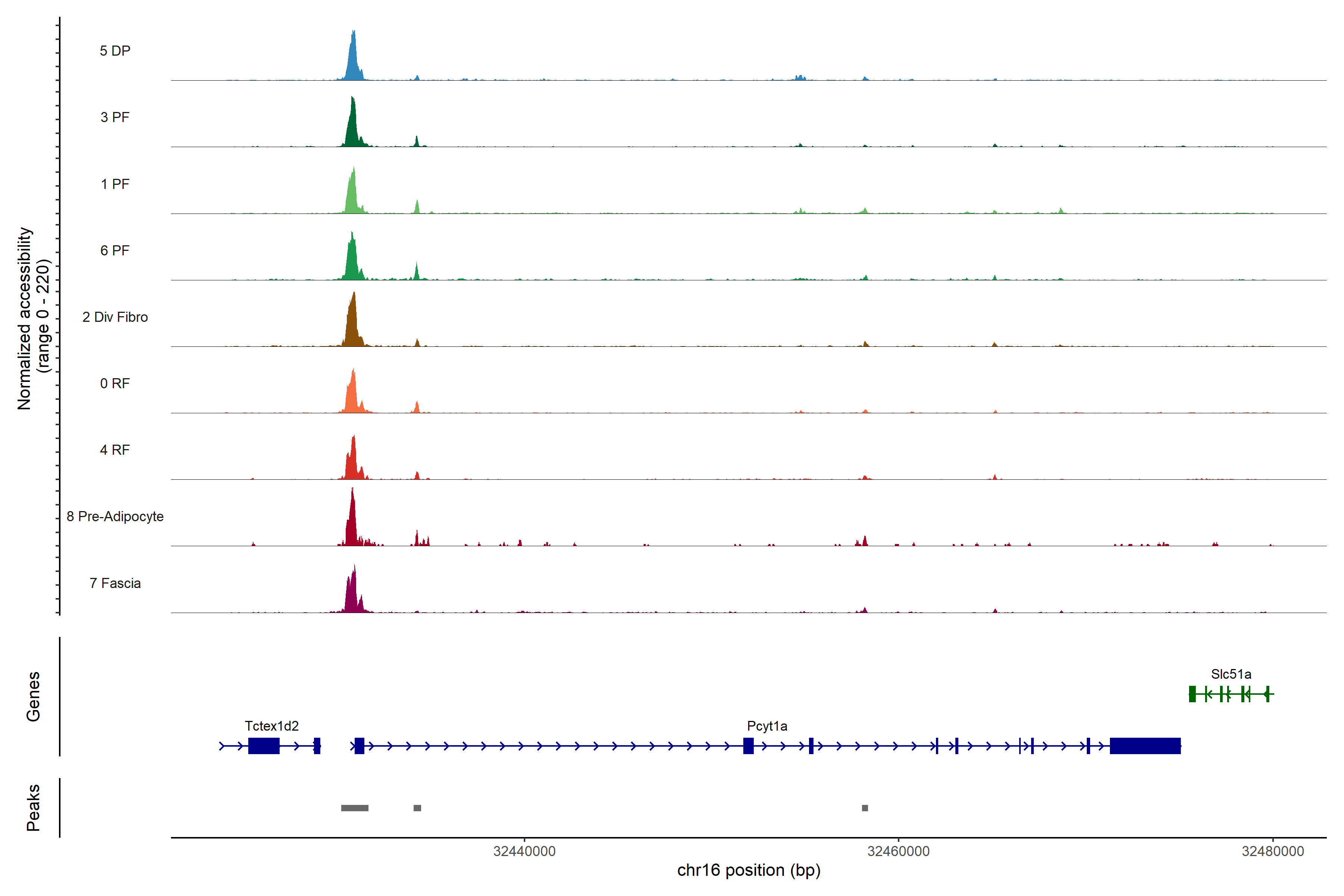Screen dimensions: 1344x896
Task: Select the 3 PF track label
Action: tap(115, 117)
